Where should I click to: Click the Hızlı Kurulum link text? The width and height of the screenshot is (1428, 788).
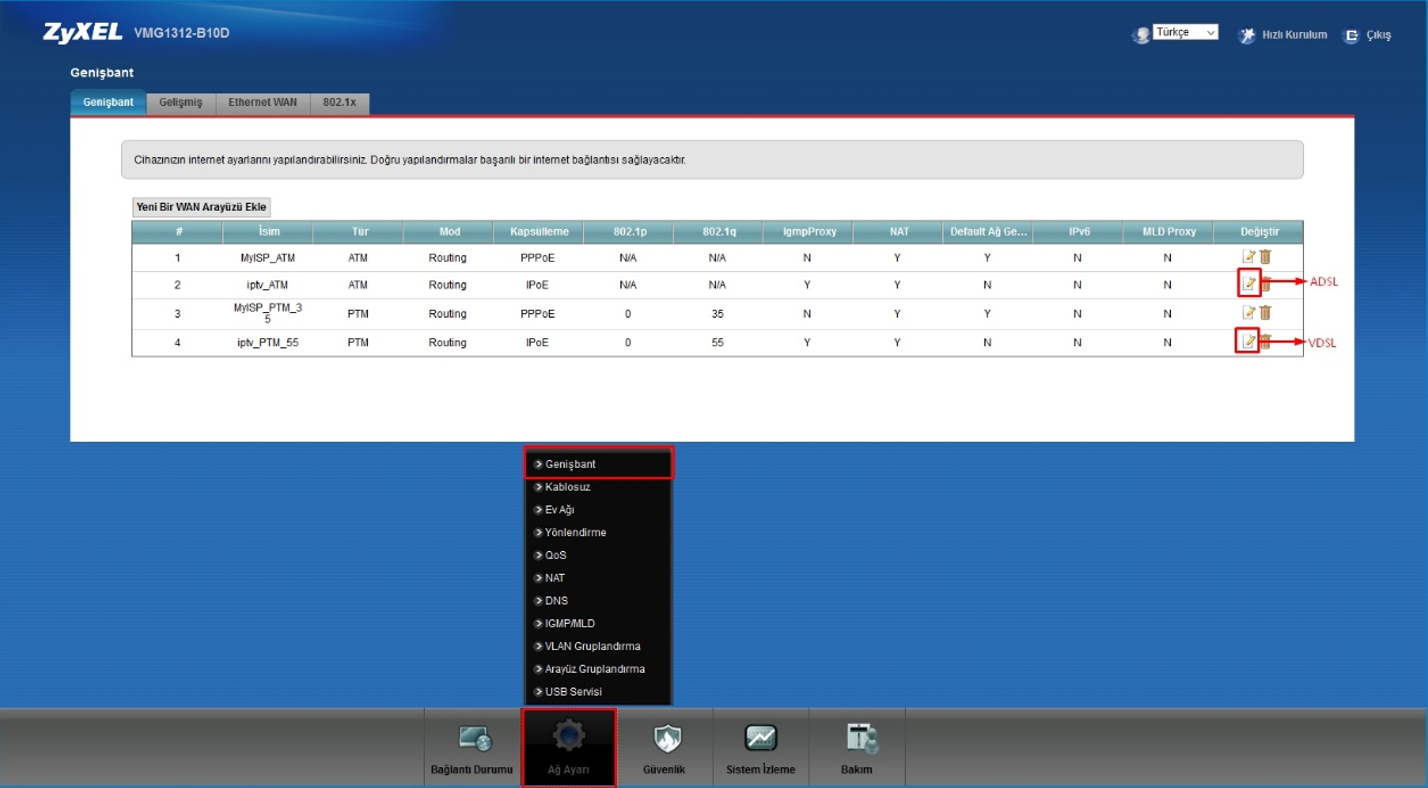tap(1295, 35)
